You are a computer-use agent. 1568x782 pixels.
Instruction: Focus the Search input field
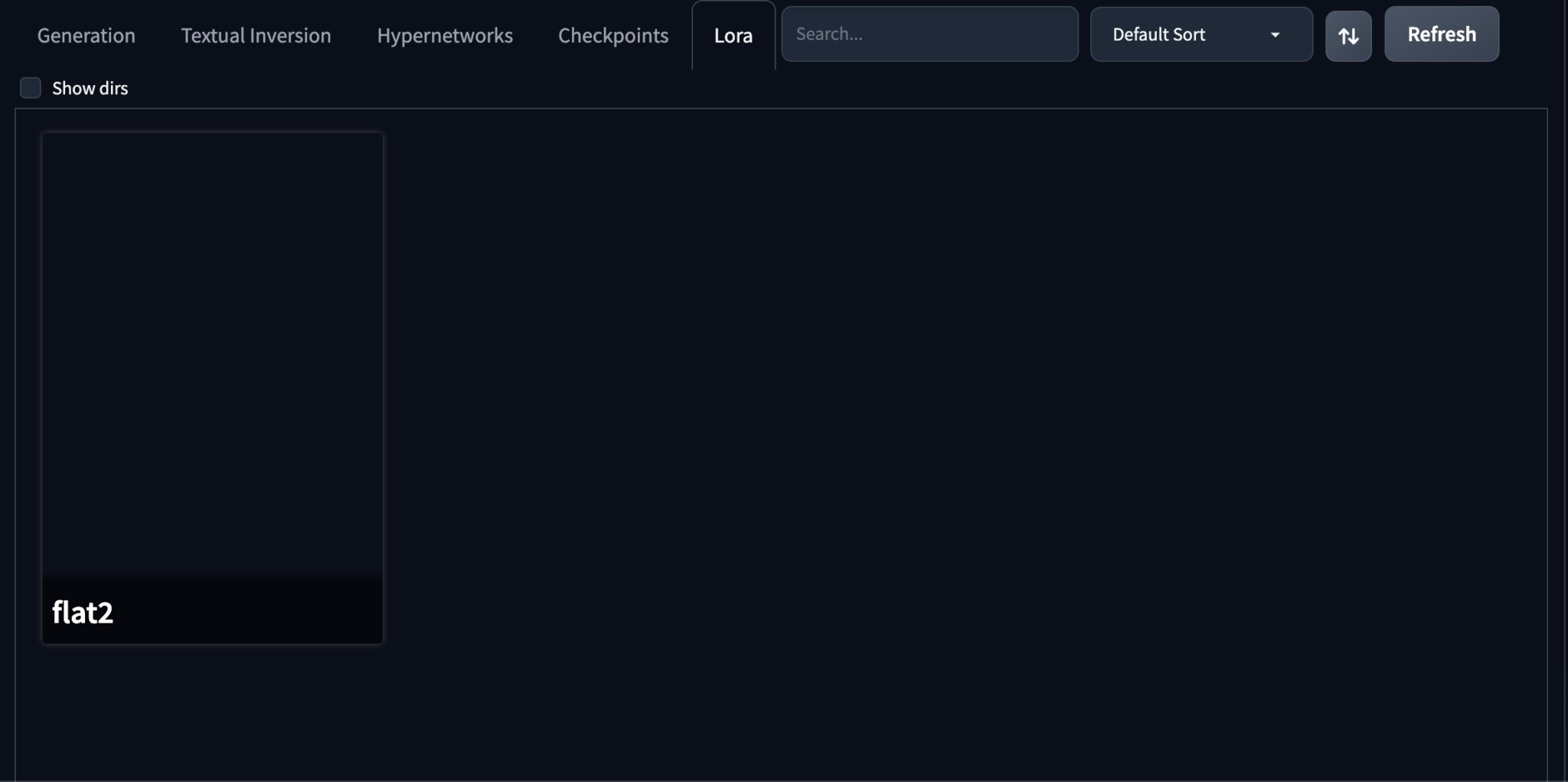click(x=929, y=34)
